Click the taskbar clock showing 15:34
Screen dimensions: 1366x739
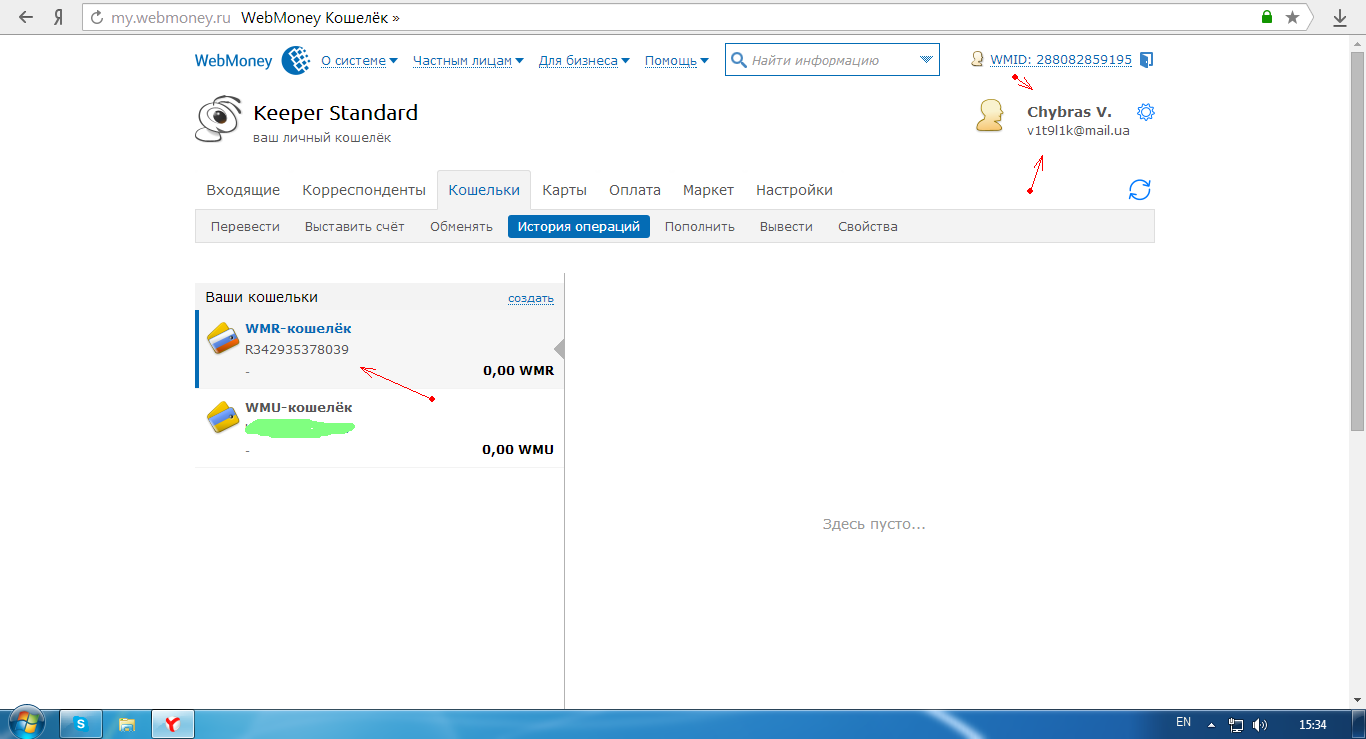[1311, 724]
